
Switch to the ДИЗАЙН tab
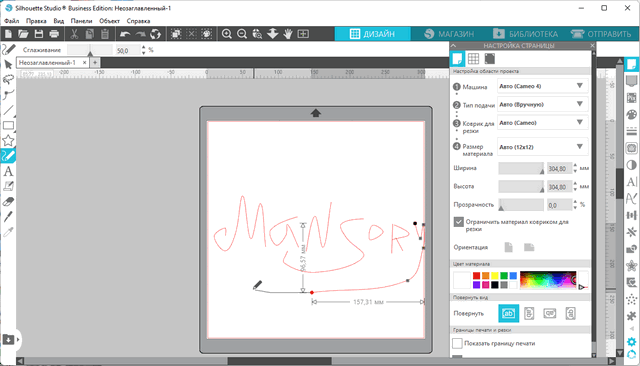(x=373, y=34)
